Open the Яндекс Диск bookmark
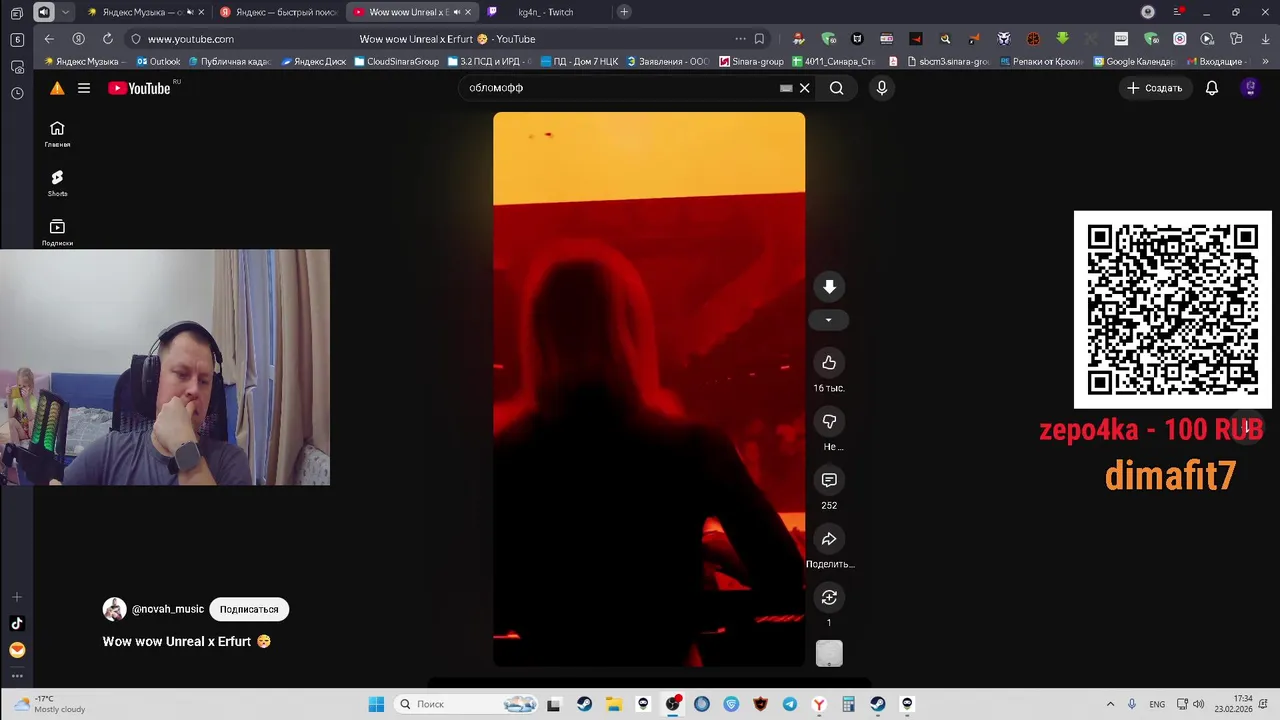The height and width of the screenshot is (720, 1280). tap(314, 62)
